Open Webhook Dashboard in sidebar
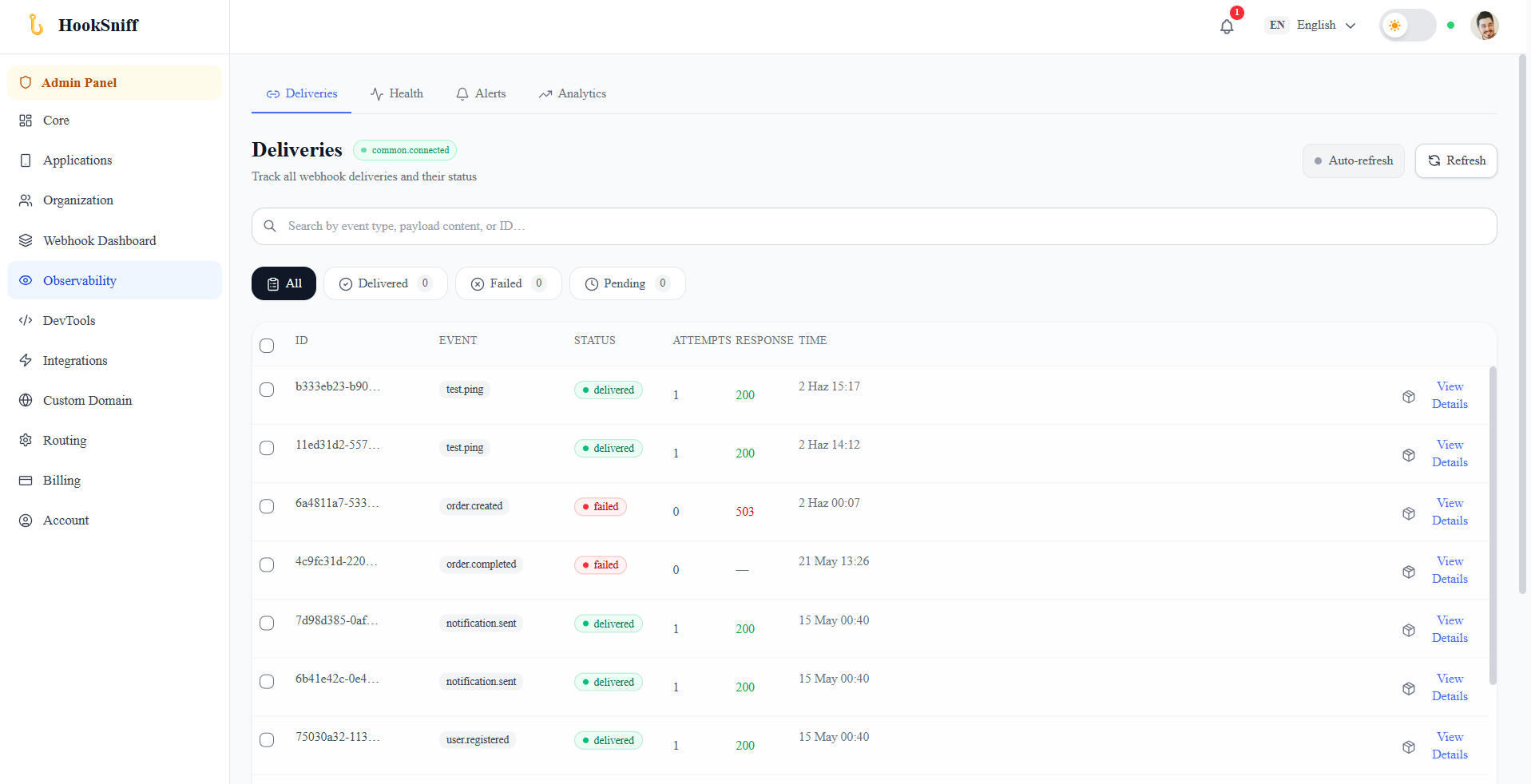Screen dimensions: 1531x784 [x=114, y=240]
